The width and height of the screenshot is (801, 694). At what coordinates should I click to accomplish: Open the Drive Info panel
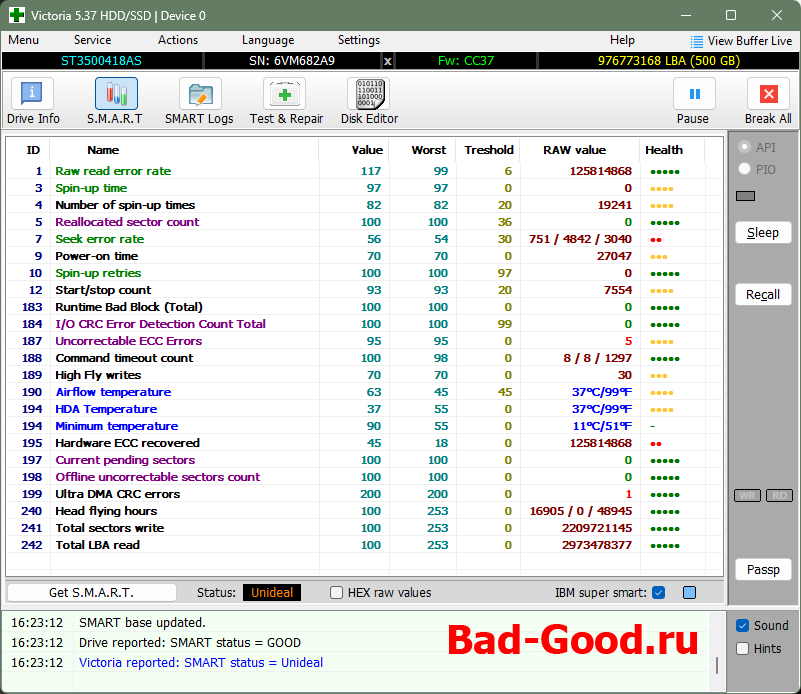pos(33,101)
